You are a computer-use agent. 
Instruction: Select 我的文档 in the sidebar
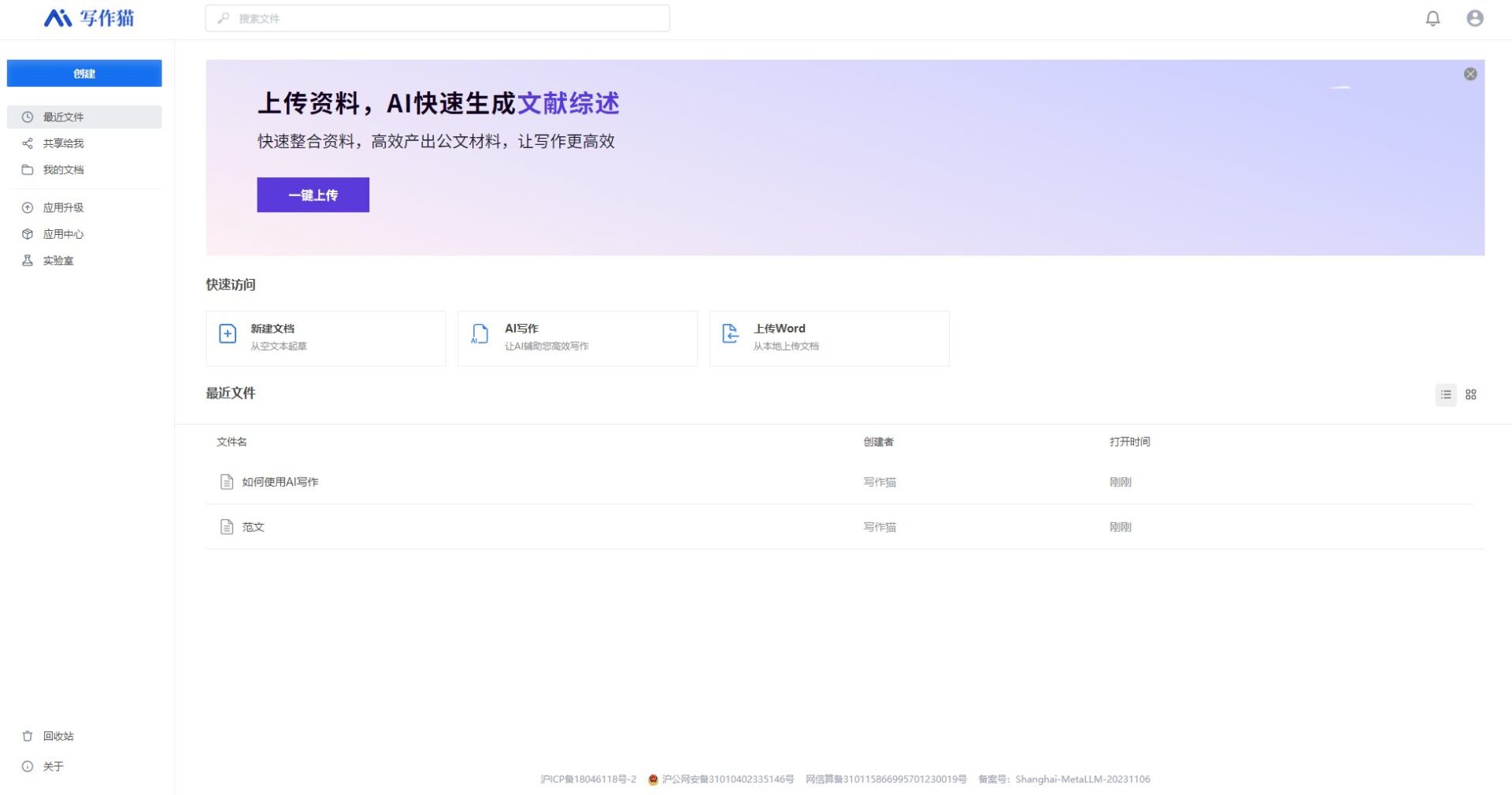(x=63, y=169)
